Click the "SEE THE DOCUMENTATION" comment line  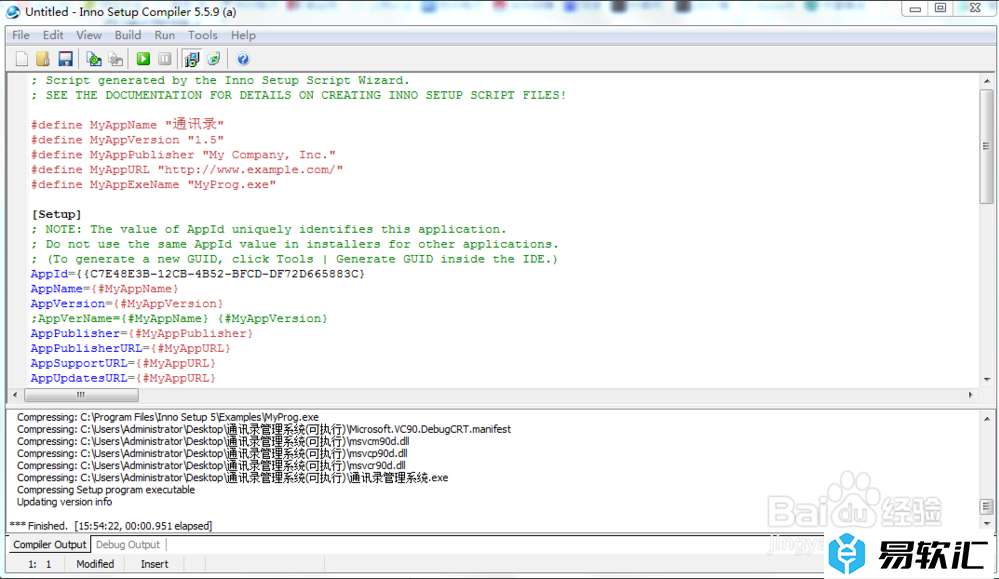coord(299,96)
